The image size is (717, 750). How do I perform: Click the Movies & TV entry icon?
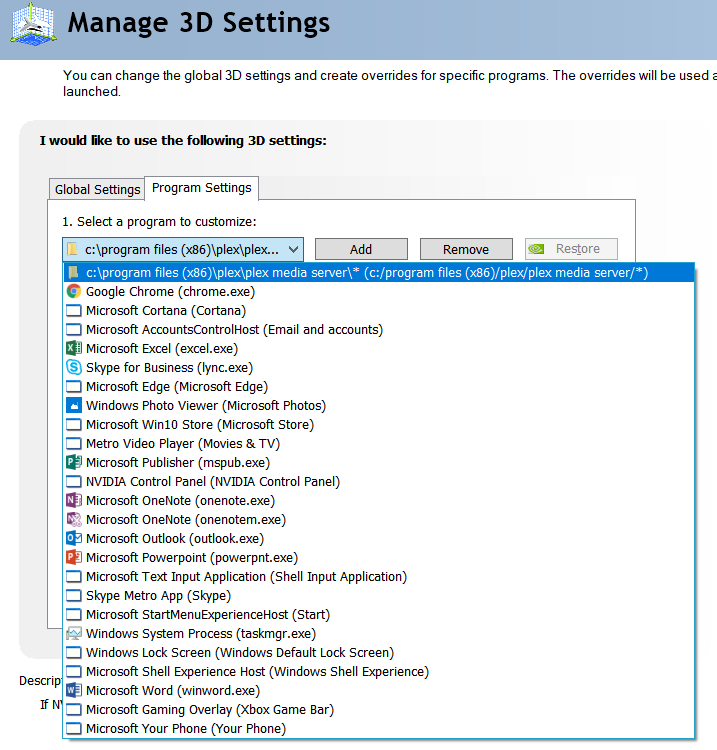pos(74,443)
